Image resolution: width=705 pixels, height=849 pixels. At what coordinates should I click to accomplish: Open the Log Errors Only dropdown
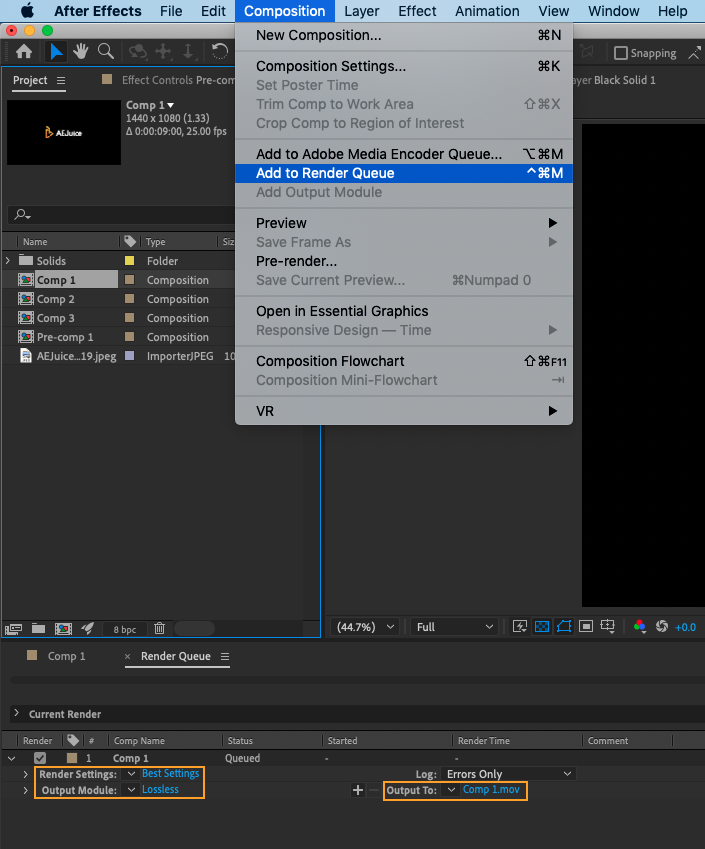click(508, 774)
